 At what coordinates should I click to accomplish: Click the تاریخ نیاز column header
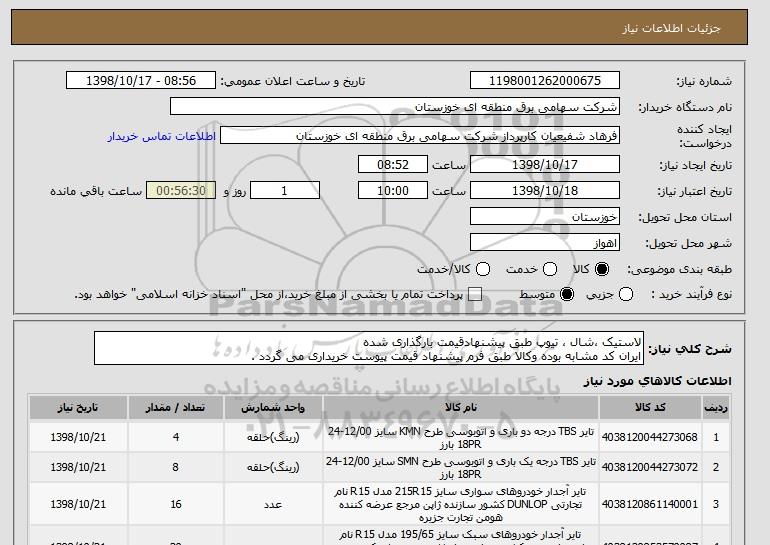tap(78, 408)
